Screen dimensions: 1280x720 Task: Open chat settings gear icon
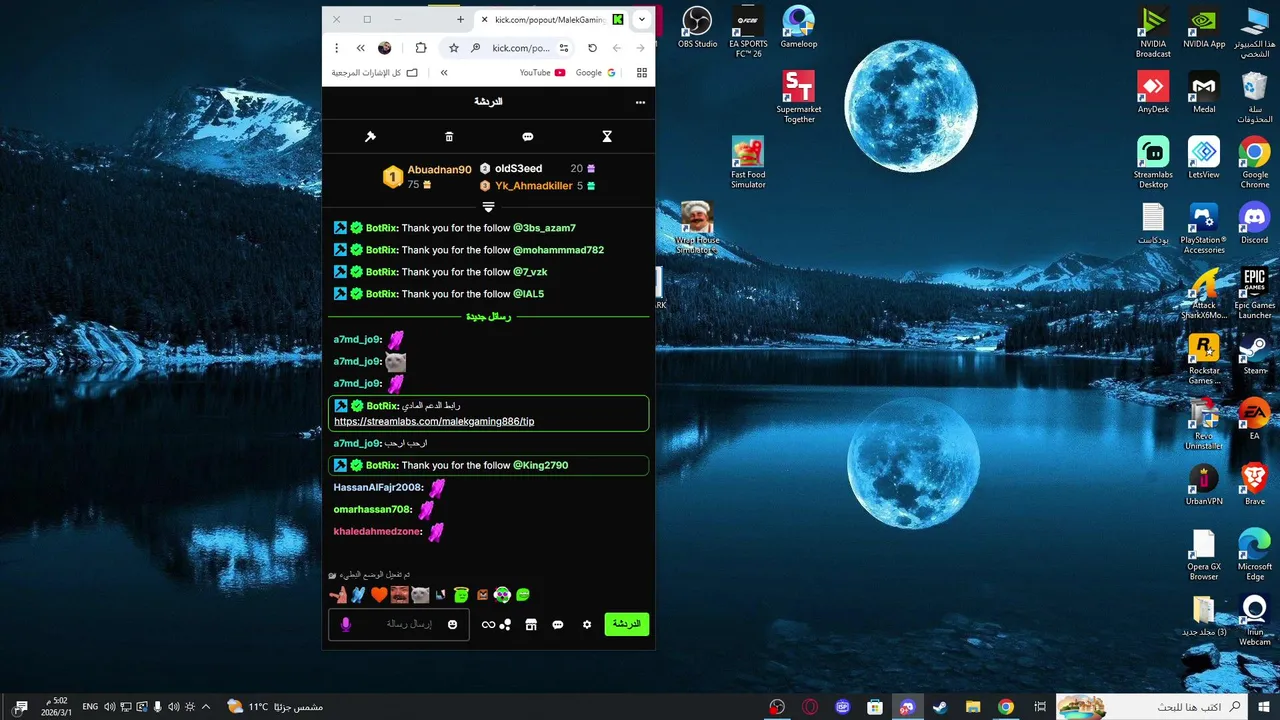pos(587,625)
